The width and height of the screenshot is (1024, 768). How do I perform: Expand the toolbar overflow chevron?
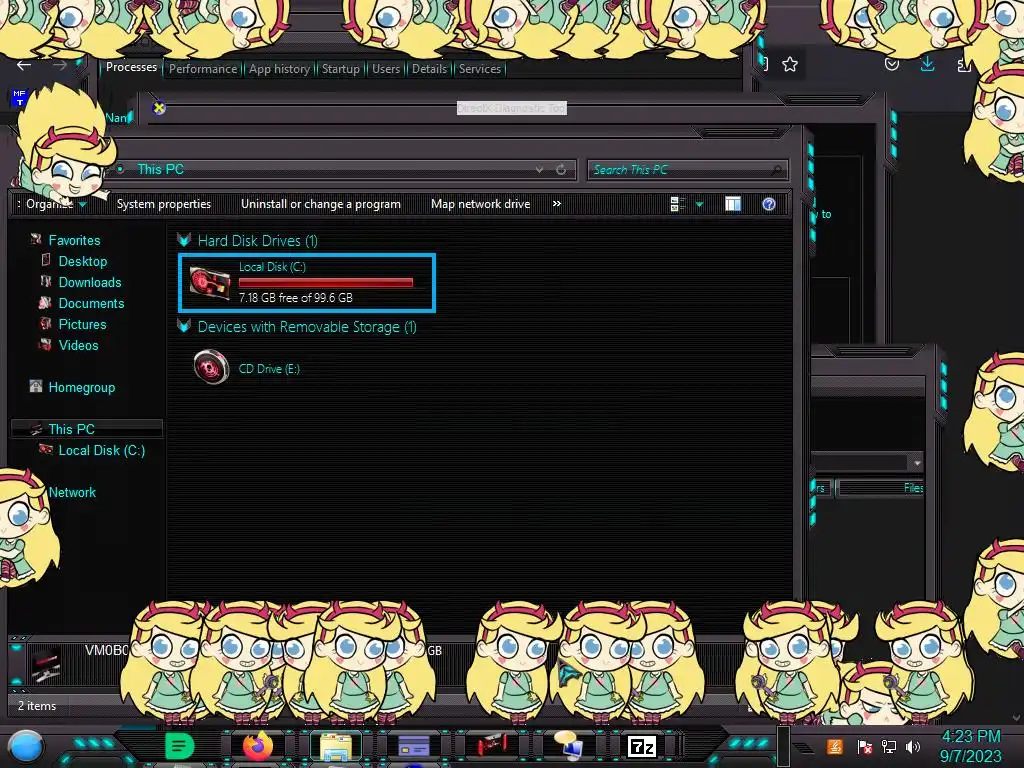[x=556, y=204]
